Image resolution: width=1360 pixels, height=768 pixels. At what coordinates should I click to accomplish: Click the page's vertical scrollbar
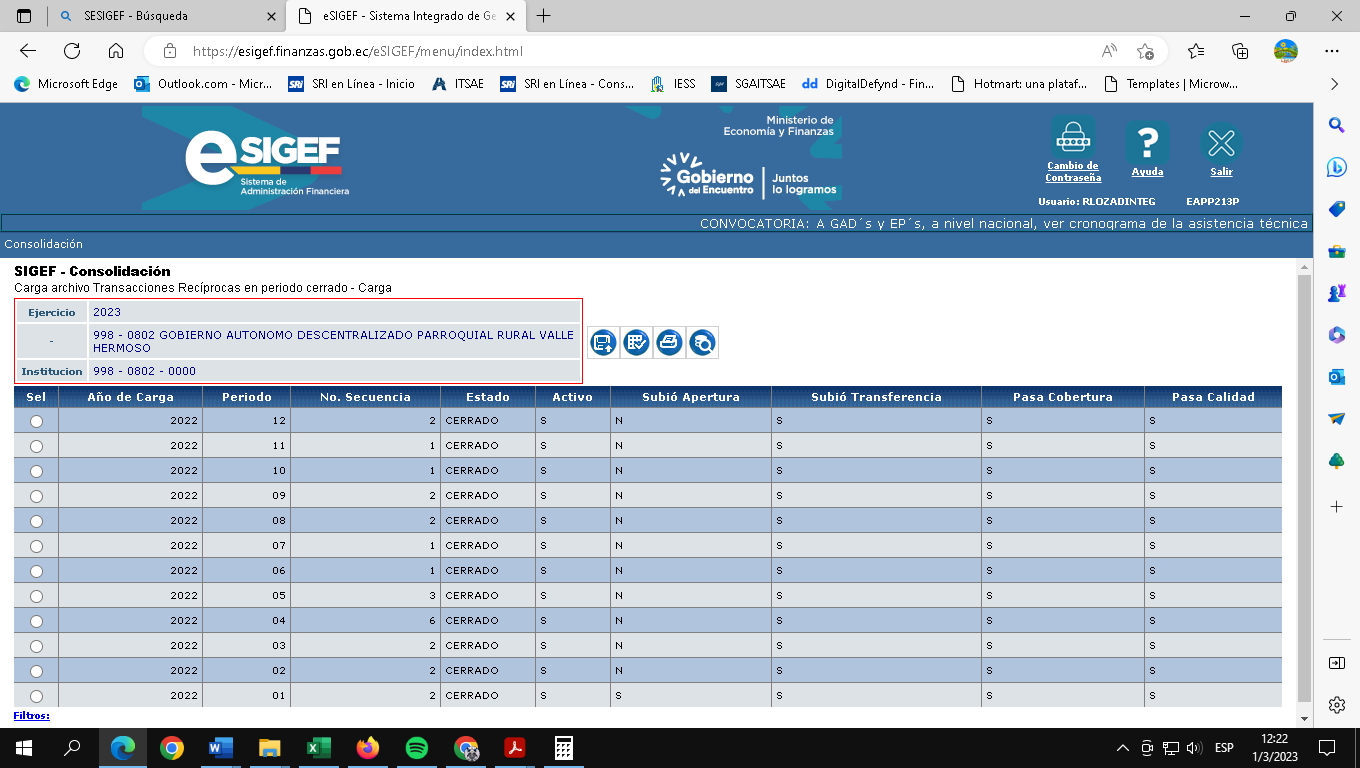click(x=1303, y=480)
